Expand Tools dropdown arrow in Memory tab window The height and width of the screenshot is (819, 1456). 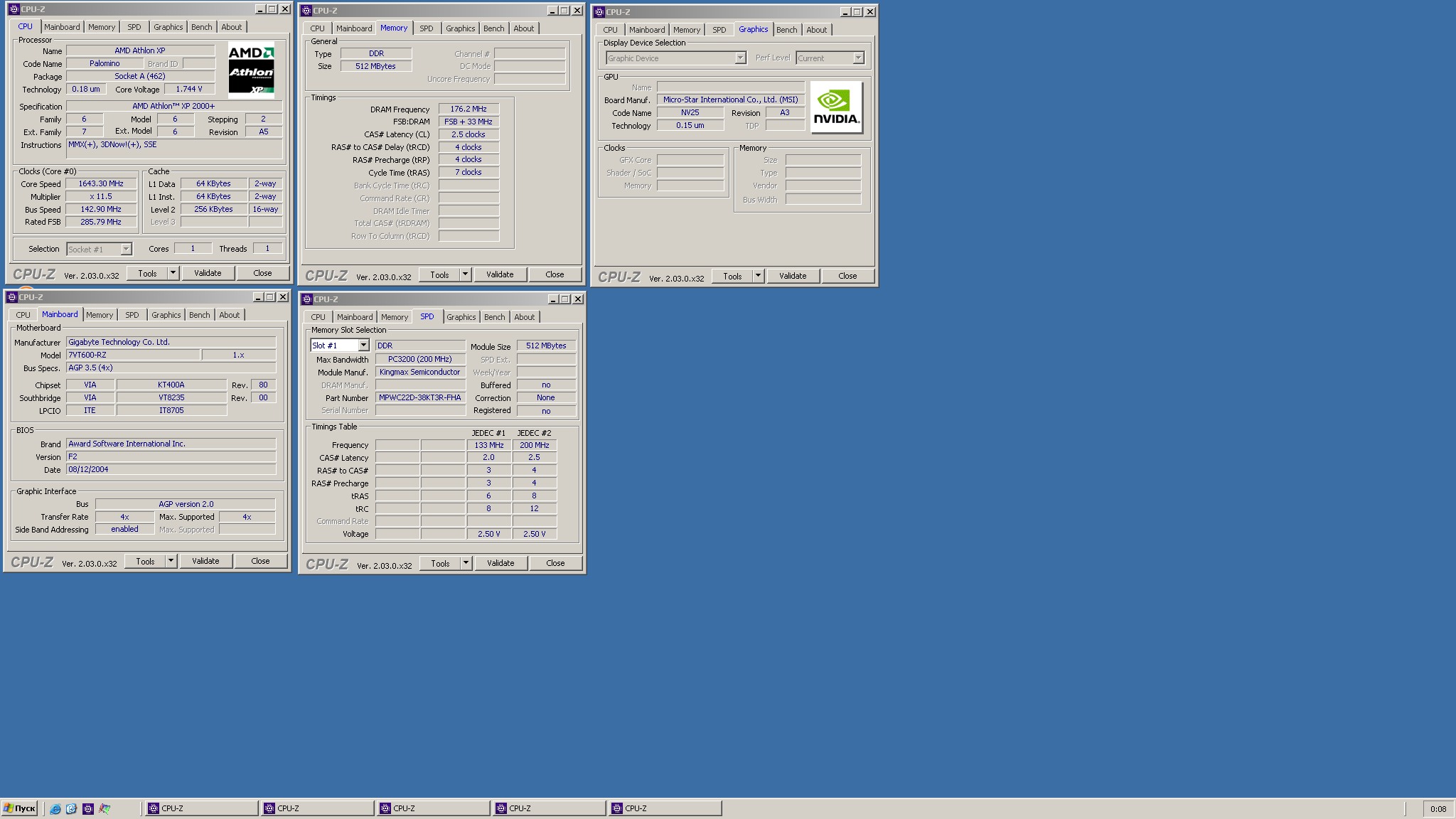coord(465,274)
